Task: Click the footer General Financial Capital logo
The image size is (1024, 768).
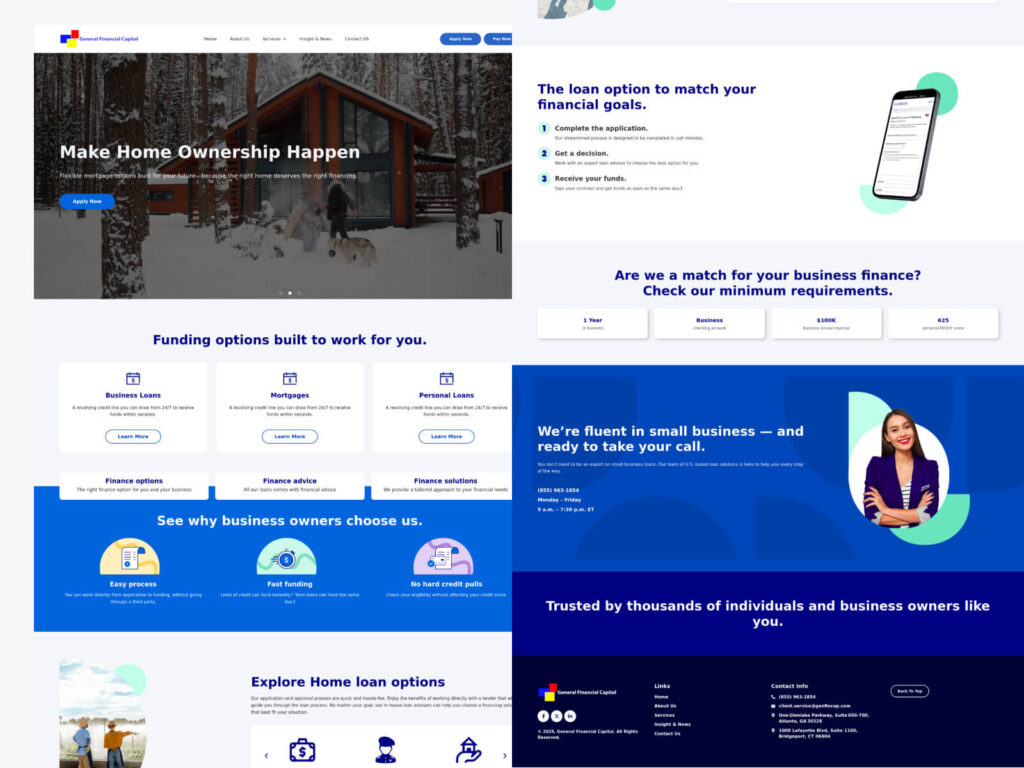Action: (577, 692)
